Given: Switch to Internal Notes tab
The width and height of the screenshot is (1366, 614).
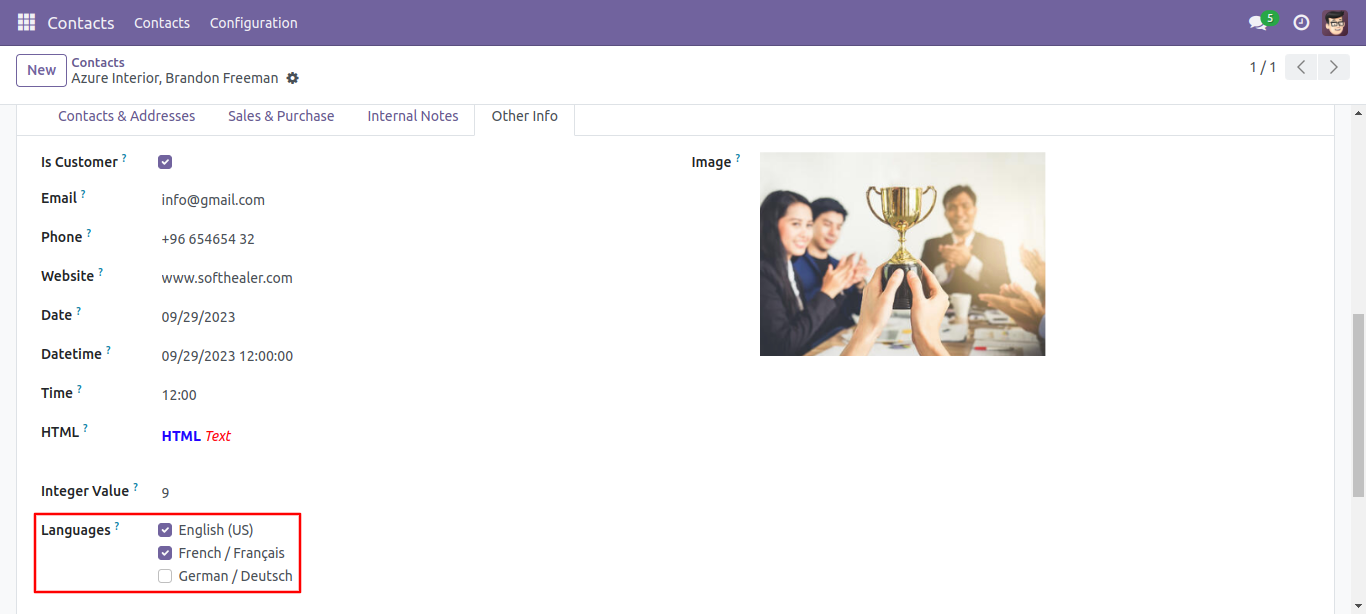Looking at the screenshot, I should [x=413, y=116].
